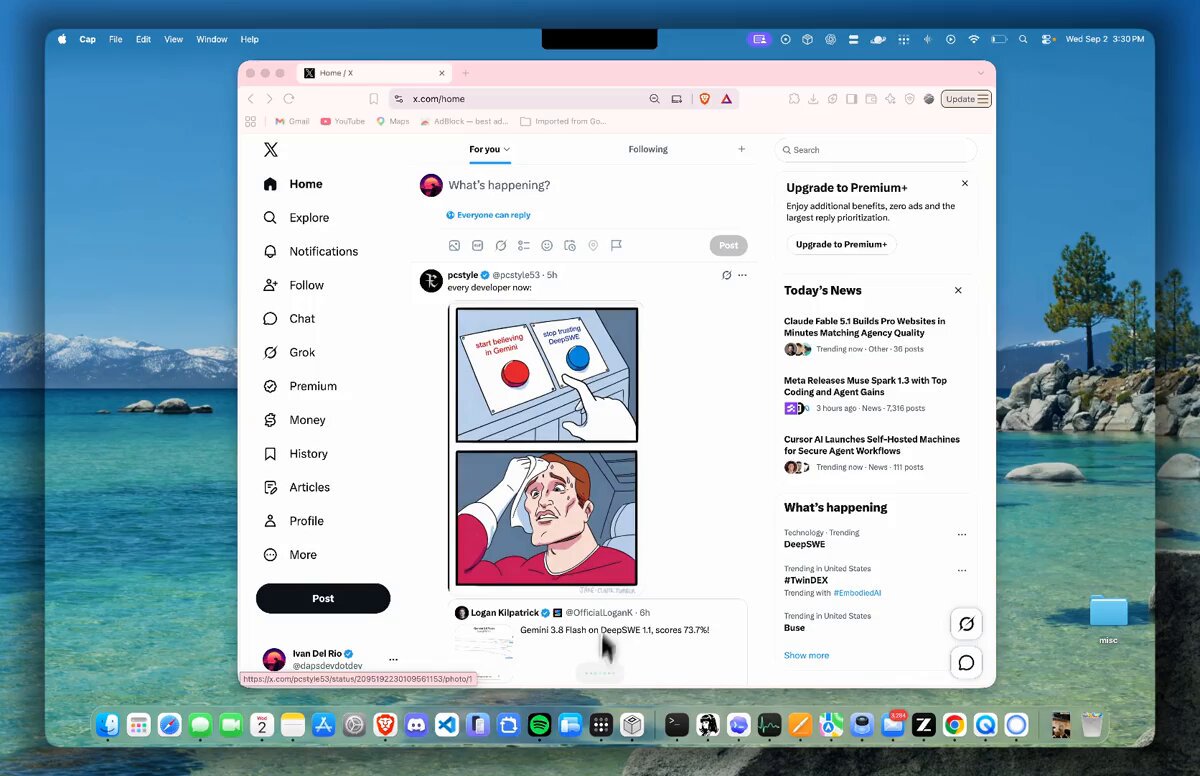Toggle the browser sidebar panel icon

coord(851,99)
